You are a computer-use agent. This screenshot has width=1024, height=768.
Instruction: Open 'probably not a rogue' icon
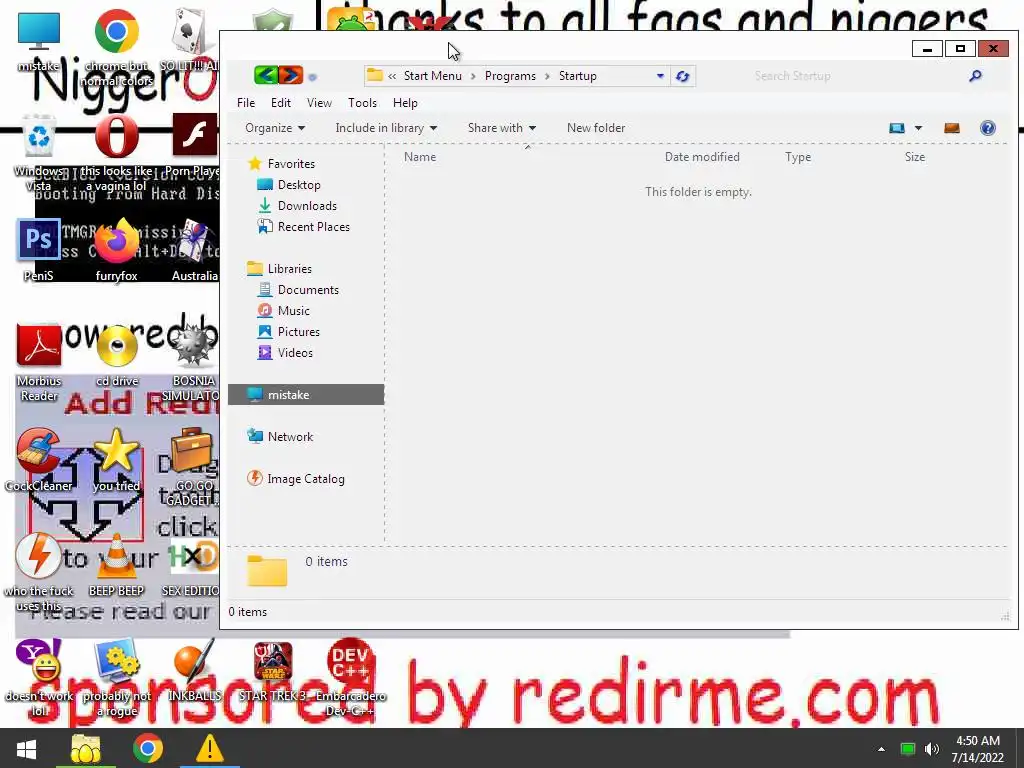click(x=116, y=661)
